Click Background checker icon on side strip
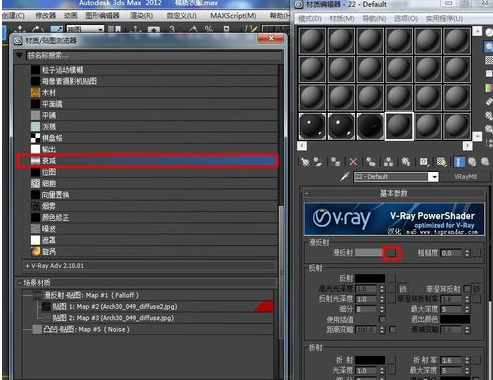This screenshot has height=380, width=493. [x=489, y=60]
